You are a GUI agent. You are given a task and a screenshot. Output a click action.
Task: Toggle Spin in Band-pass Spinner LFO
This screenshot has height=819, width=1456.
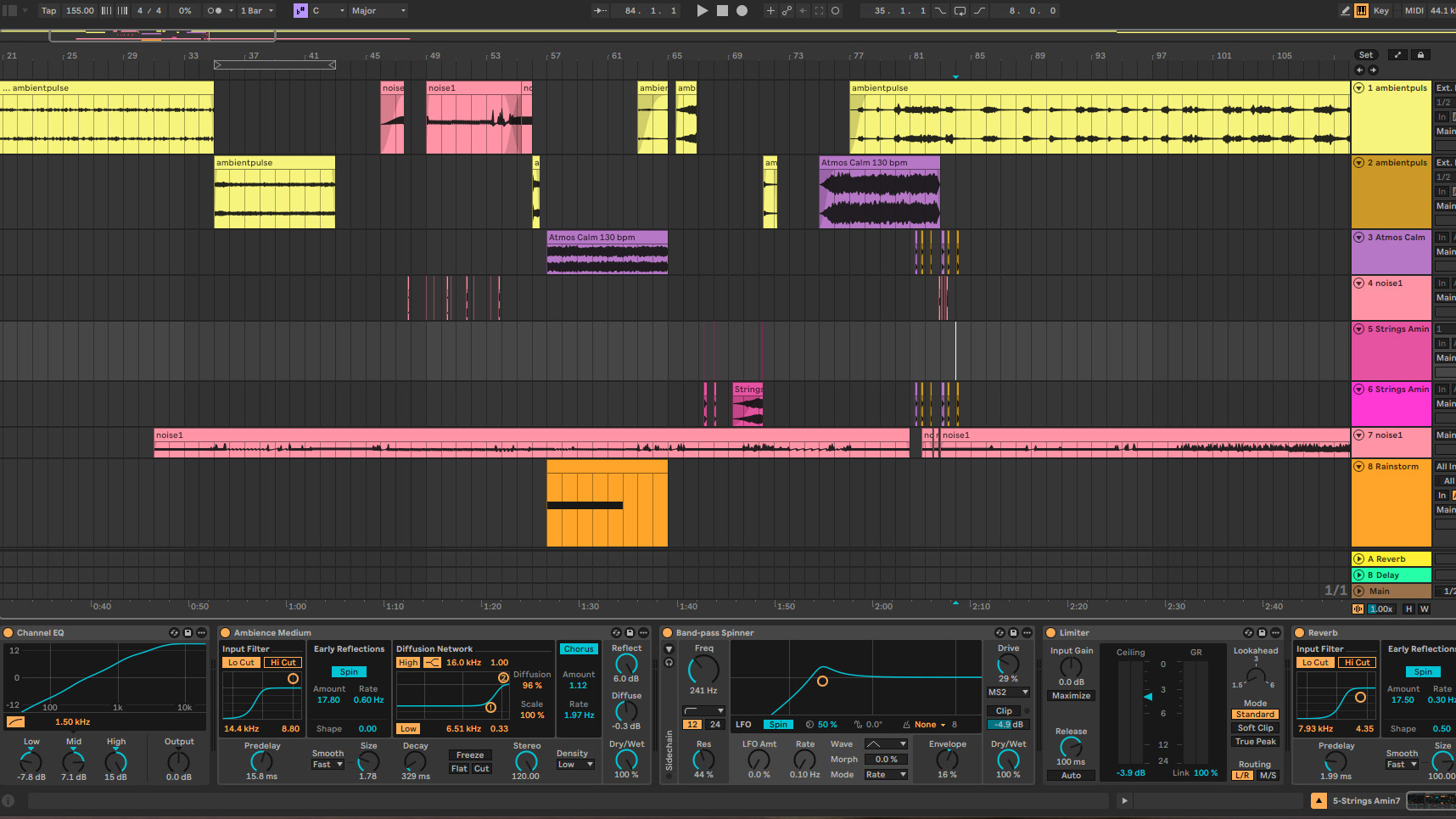pos(778,724)
